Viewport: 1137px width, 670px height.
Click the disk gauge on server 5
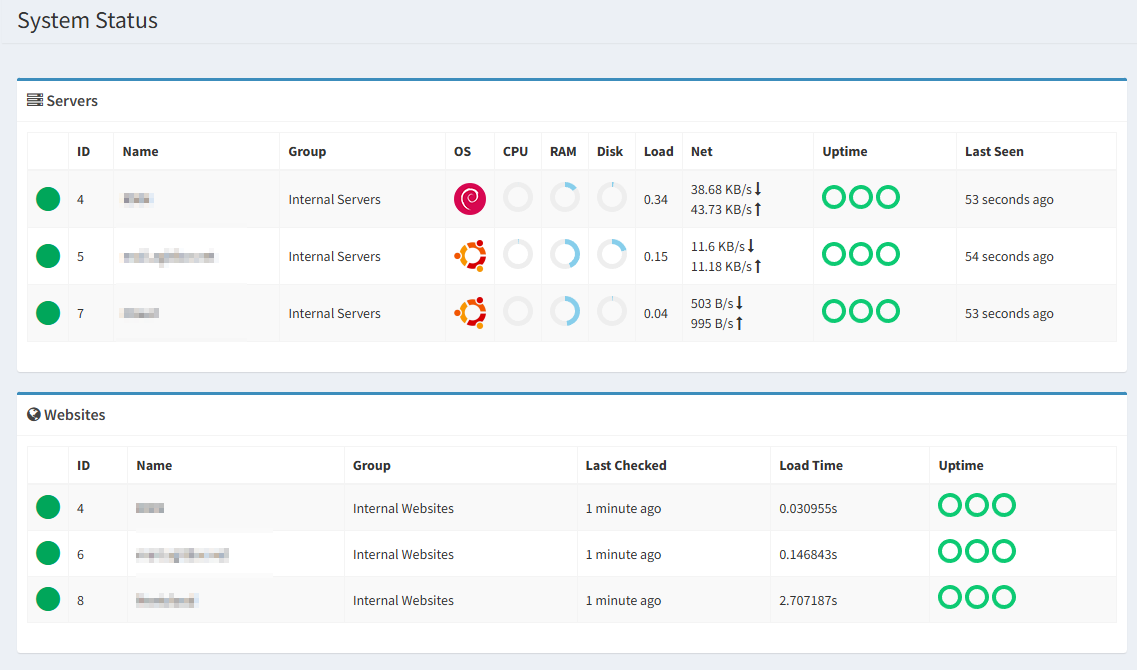[612, 255]
